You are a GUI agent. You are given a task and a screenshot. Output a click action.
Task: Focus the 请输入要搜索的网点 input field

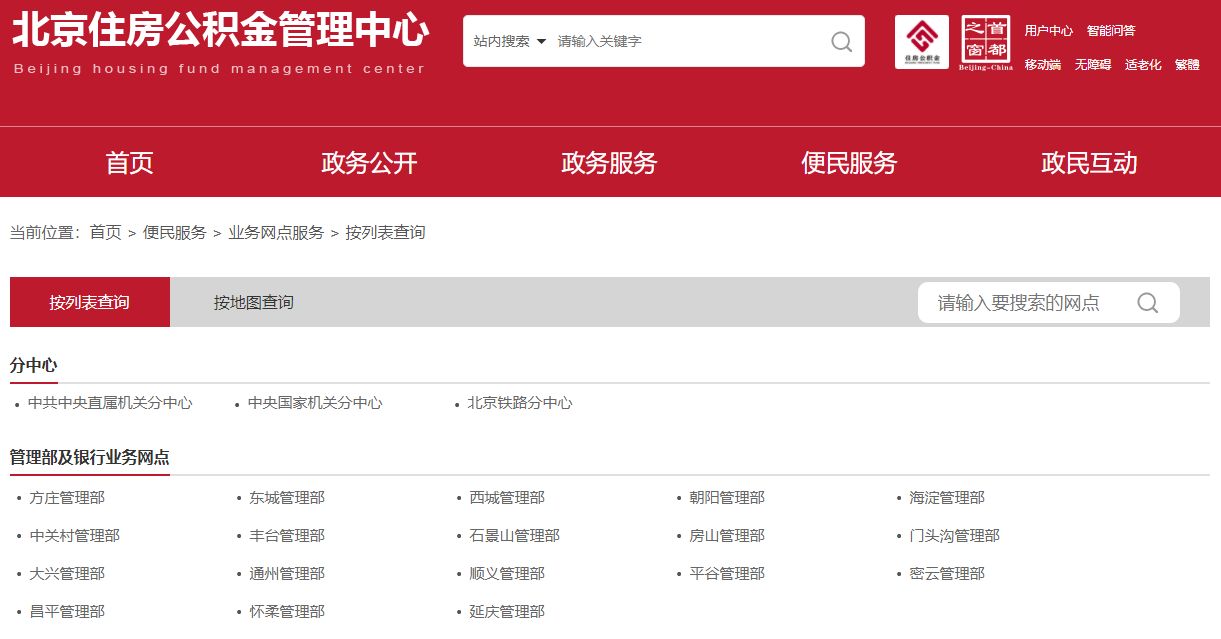pyautogui.click(x=1030, y=303)
